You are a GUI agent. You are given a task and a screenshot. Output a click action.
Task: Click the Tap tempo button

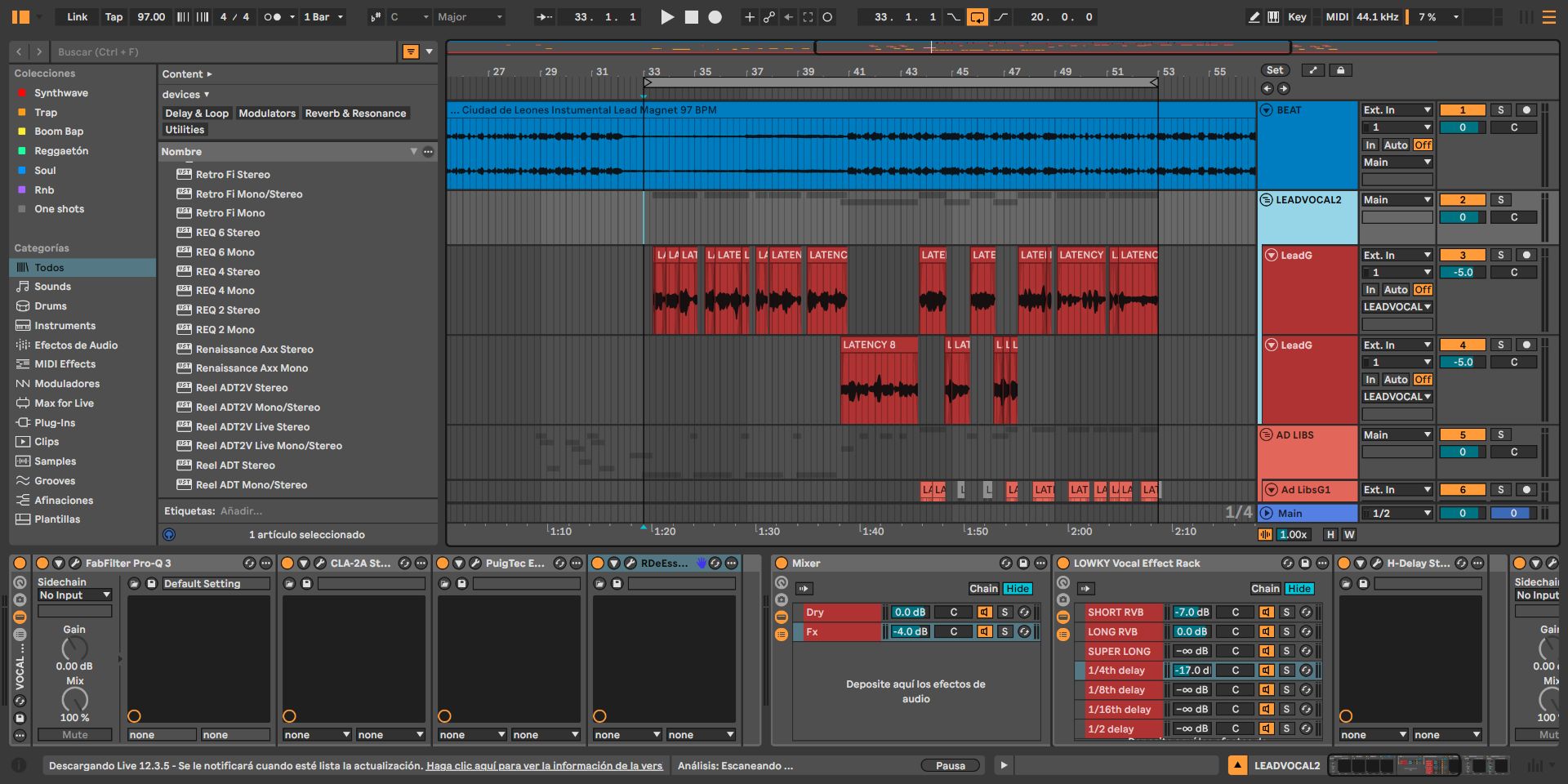point(114,16)
